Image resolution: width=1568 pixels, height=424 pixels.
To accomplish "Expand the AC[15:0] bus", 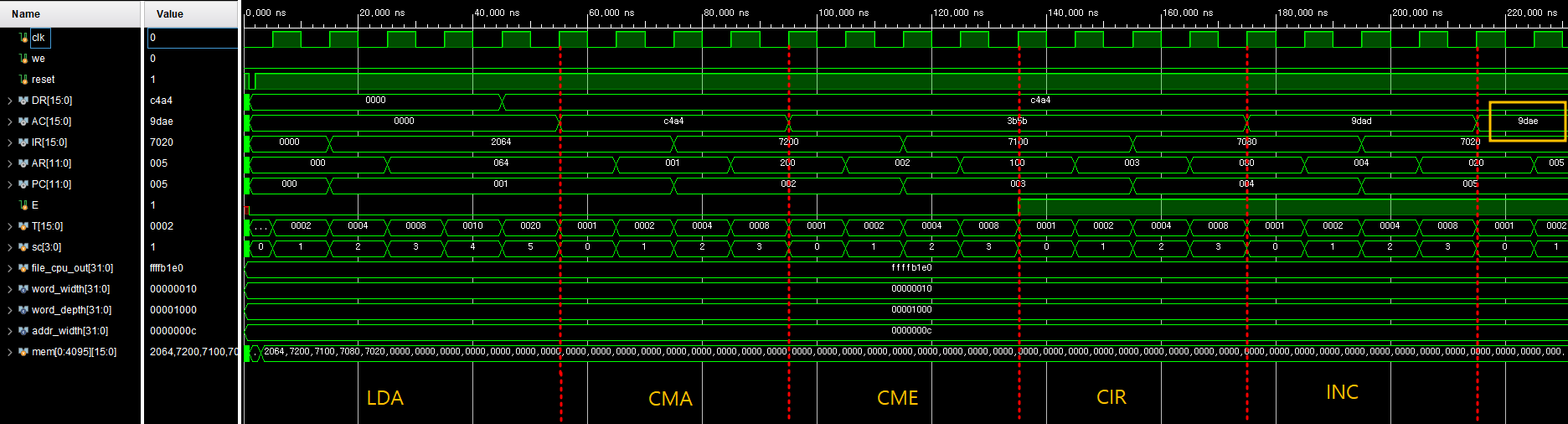I will point(10,122).
